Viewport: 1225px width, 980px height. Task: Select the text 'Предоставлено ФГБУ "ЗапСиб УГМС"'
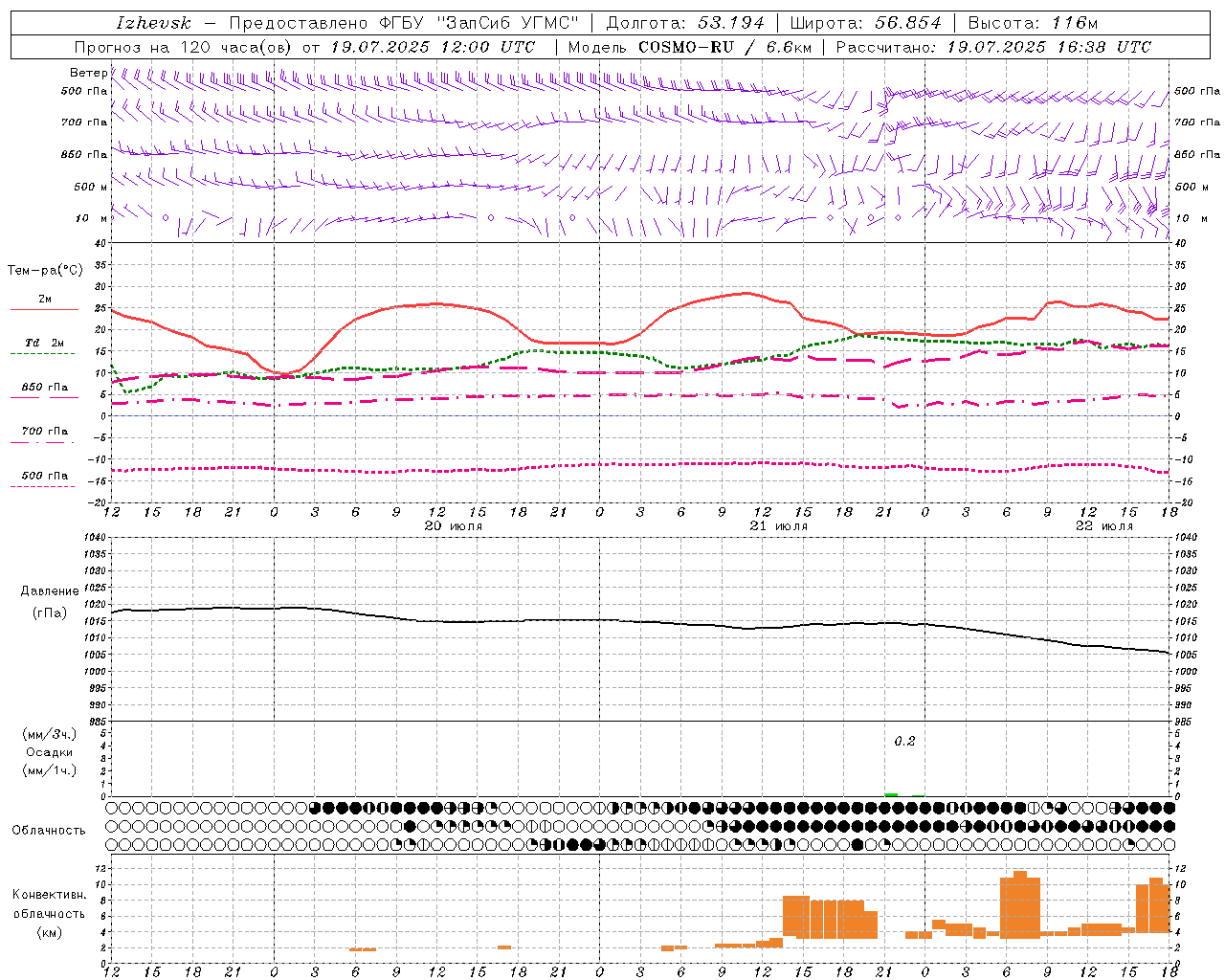pos(404,23)
